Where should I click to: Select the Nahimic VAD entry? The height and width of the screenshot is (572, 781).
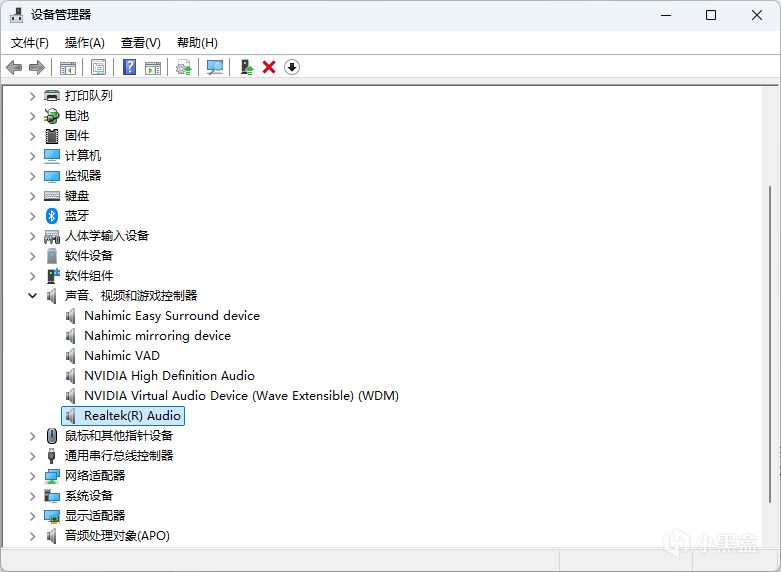point(122,356)
